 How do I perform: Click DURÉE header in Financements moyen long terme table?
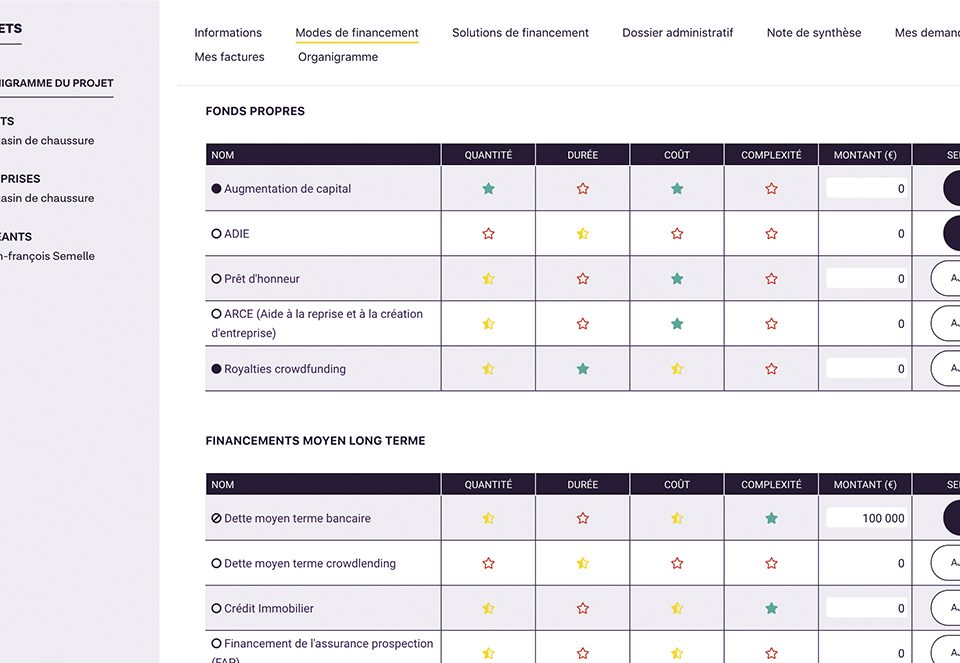[x=582, y=485]
